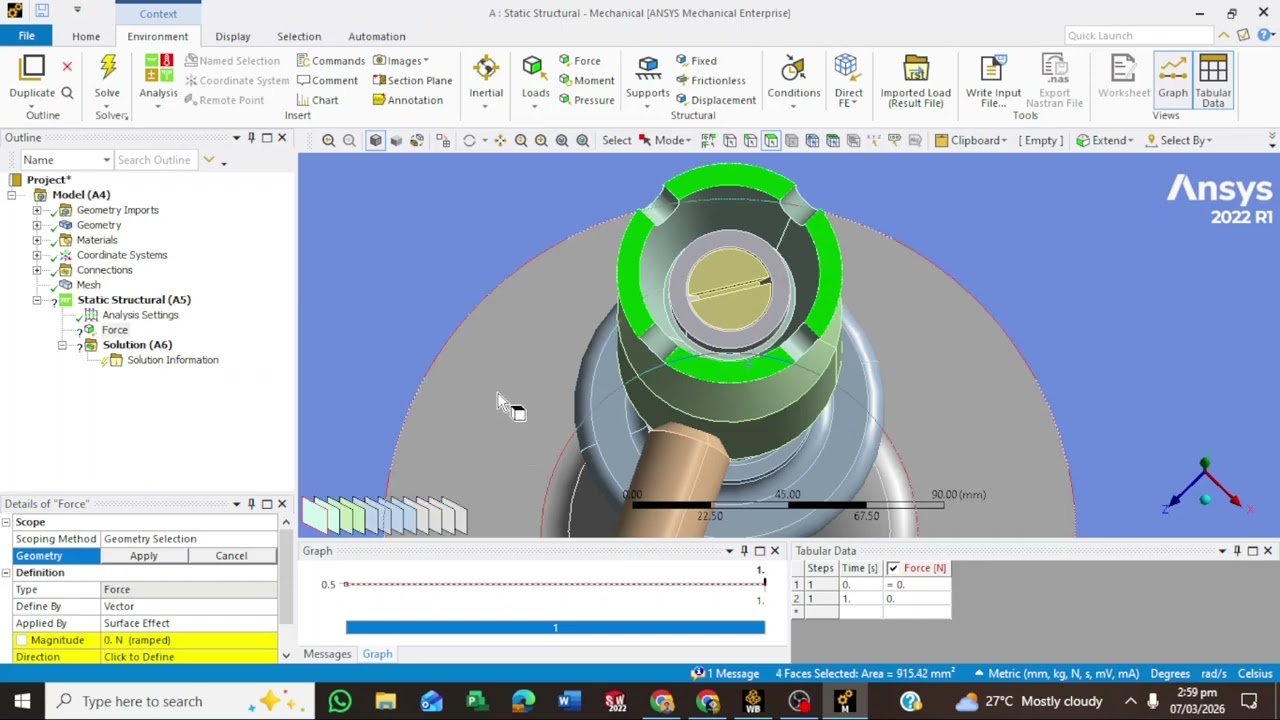Image resolution: width=1280 pixels, height=720 pixels.
Task: Click the Commands snippet tool
Action: (x=331, y=61)
